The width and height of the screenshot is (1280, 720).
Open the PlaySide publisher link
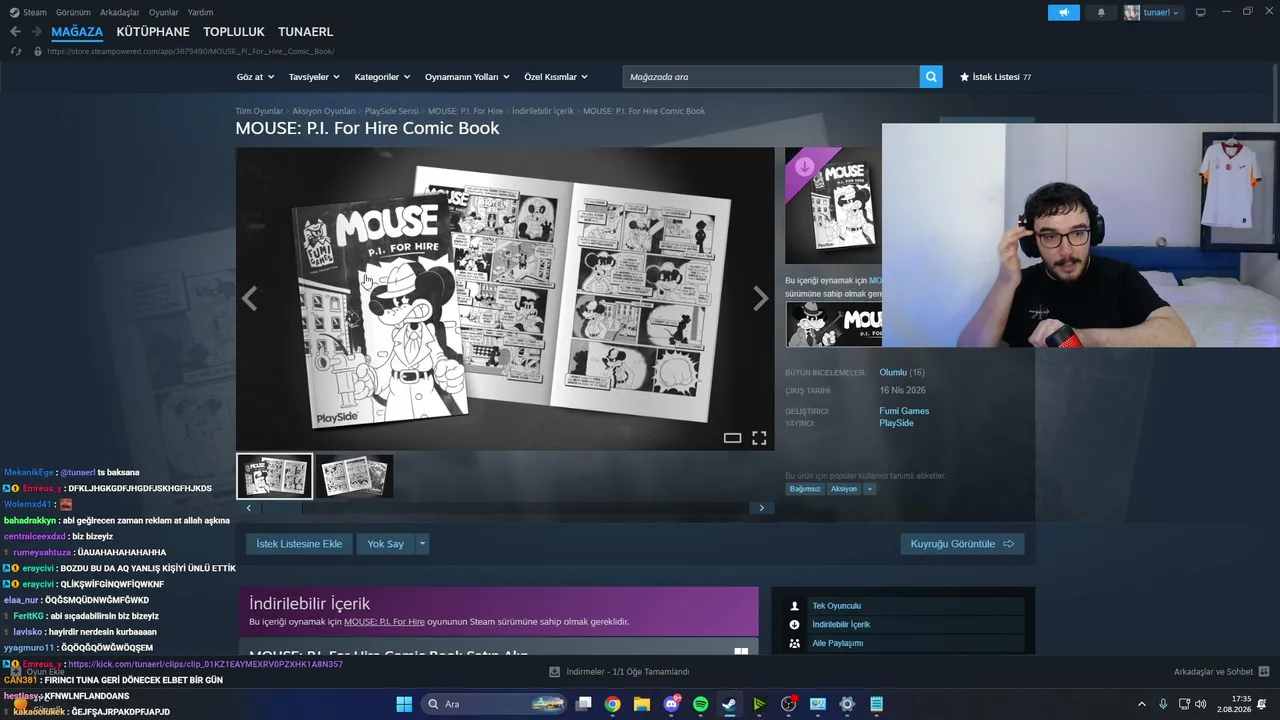(x=896, y=423)
